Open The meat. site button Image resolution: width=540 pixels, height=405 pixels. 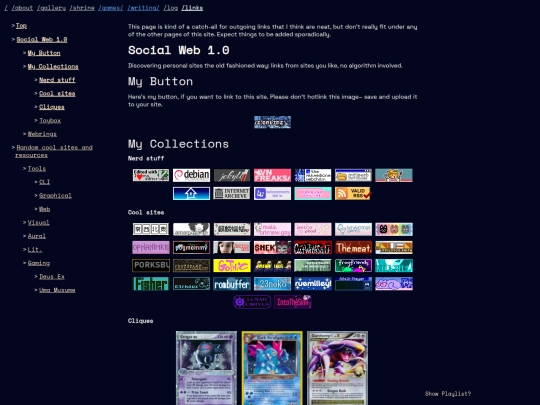353,247
